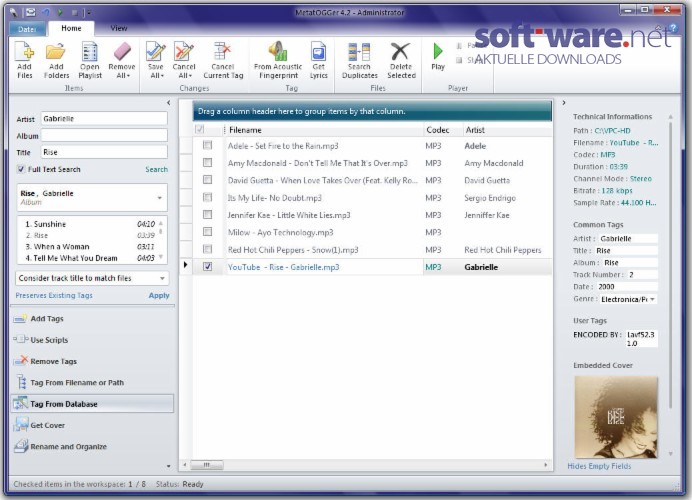Screen dimensions: 692x500
Task: Open Use Scripts in sidebar
Action: click(92, 340)
